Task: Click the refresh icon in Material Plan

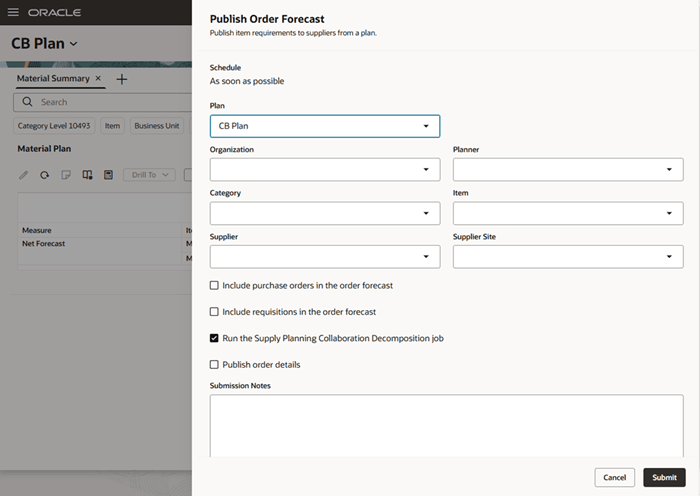Action: click(45, 175)
